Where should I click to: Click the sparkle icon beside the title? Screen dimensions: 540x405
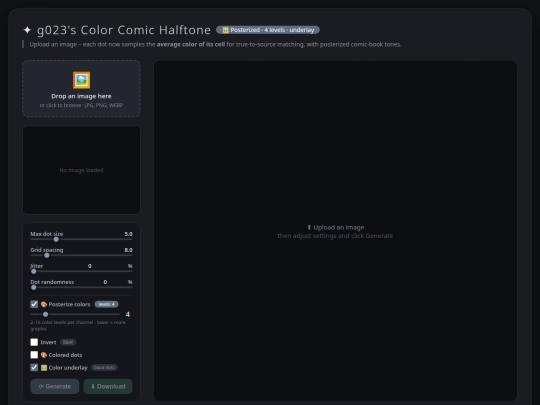pos(27,30)
